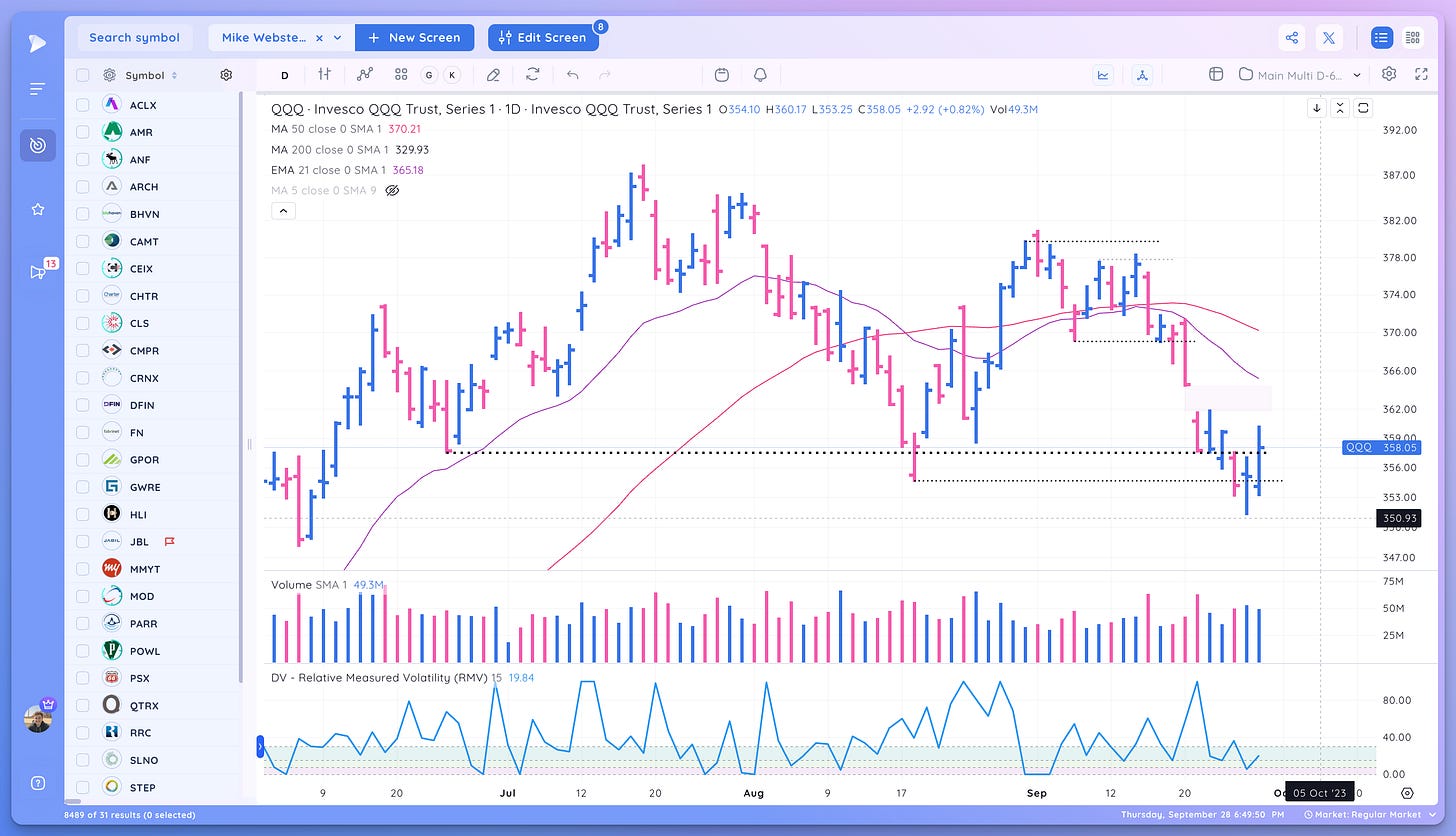Open the four-squares templates icon

point(401,74)
